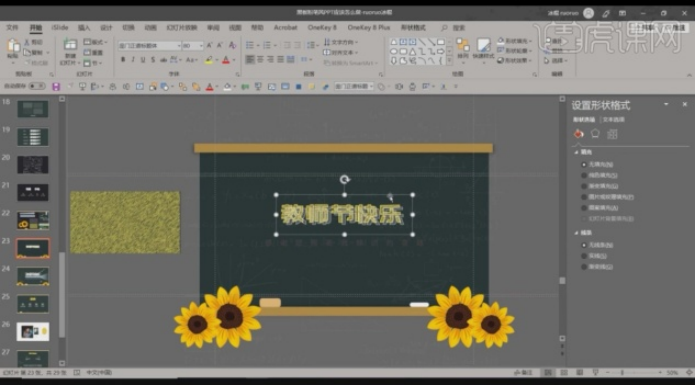Select the Pattern fill radio option
This screenshot has width=696, height=386.
pyautogui.click(x=584, y=208)
